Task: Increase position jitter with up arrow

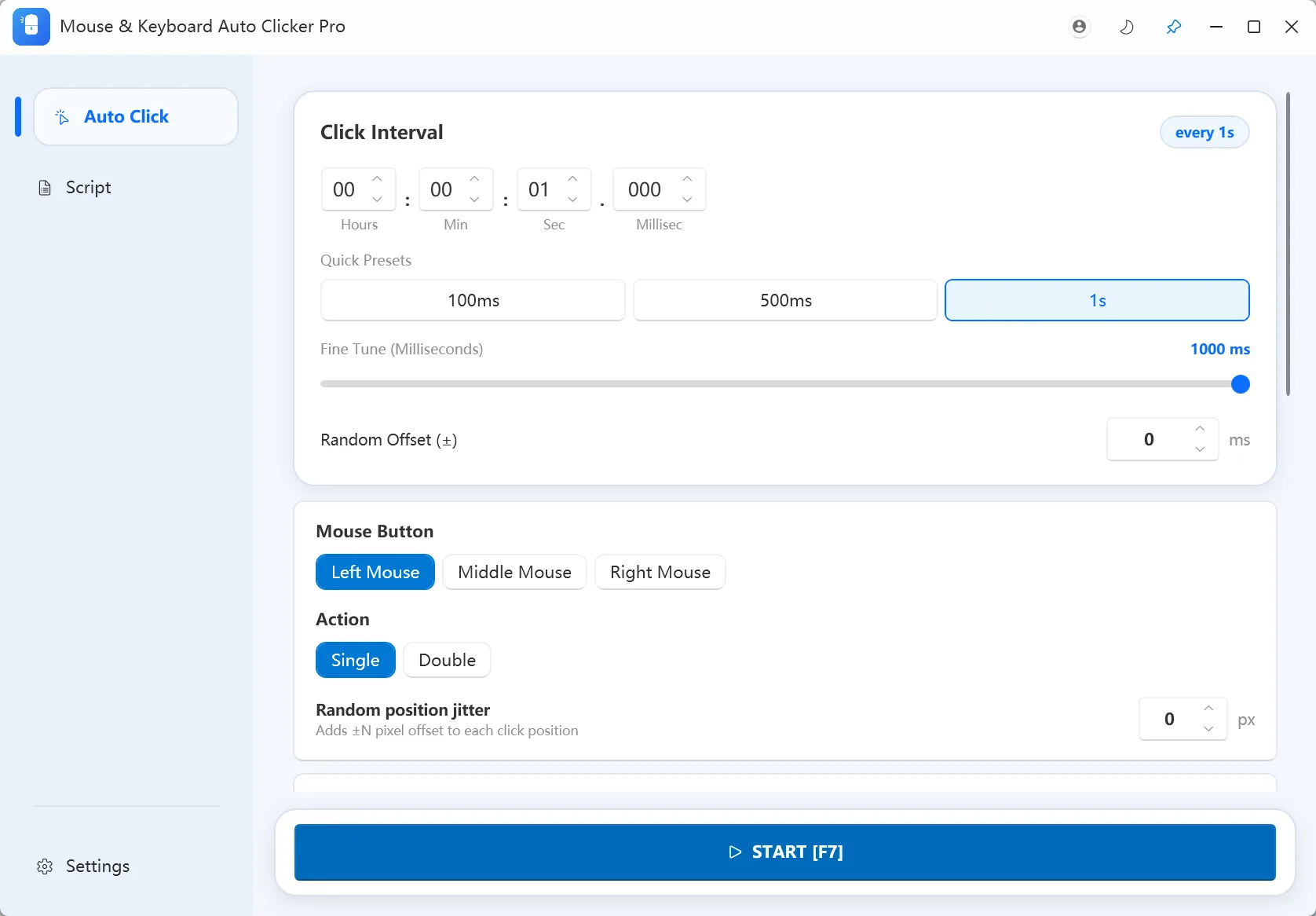Action: tap(1208, 709)
